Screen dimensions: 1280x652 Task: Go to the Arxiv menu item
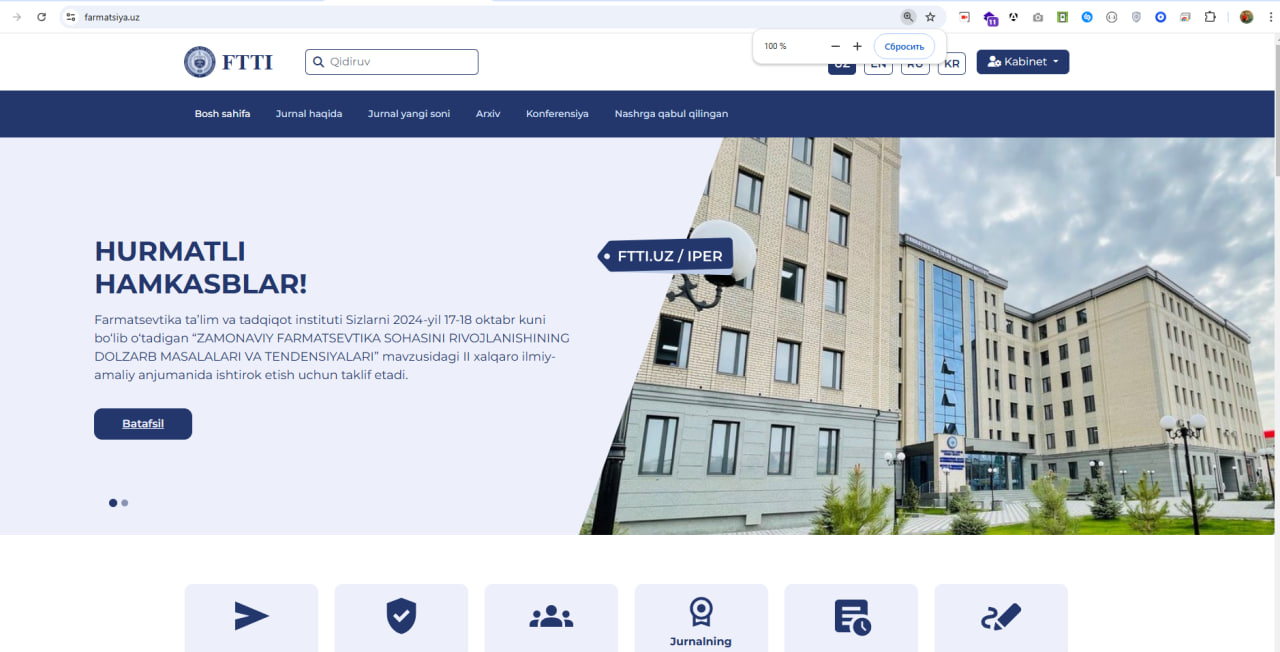tap(488, 114)
